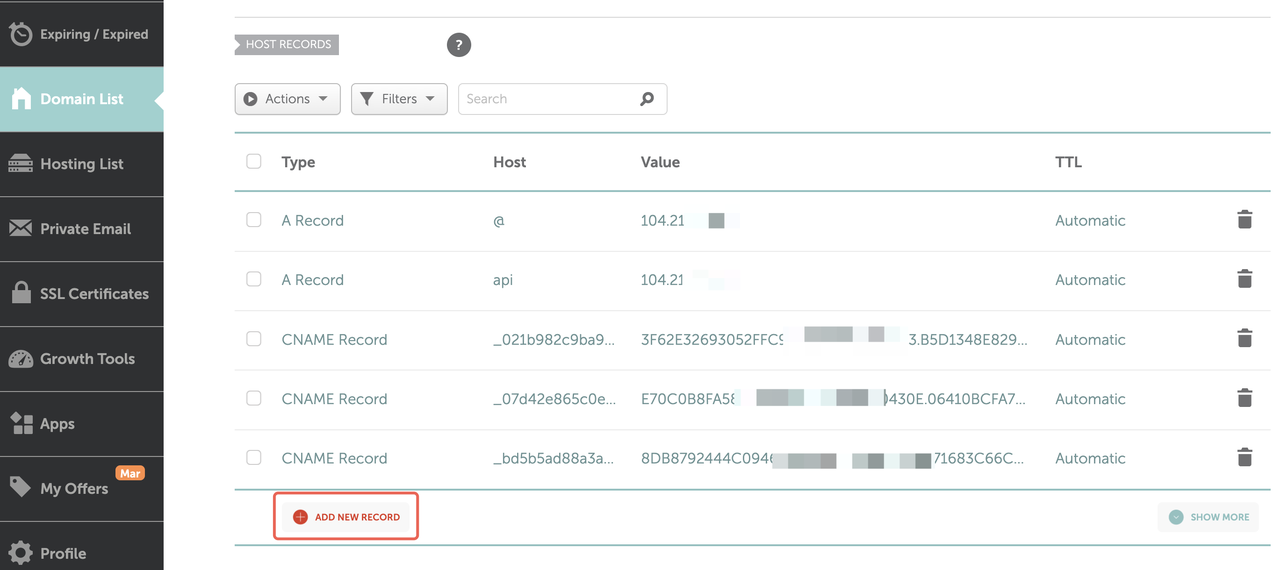Expand the Filters dropdown

398,99
